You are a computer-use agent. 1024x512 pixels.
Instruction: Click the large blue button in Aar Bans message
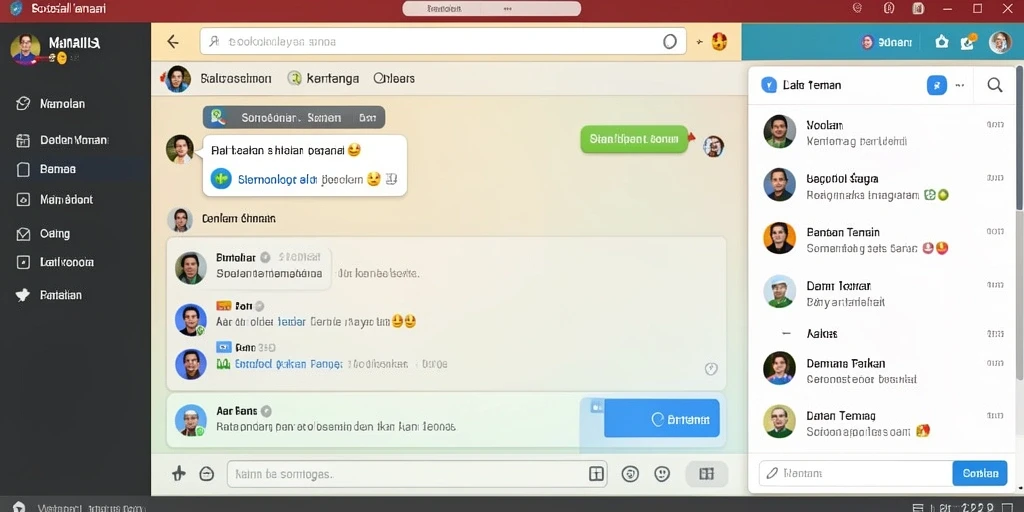pos(662,419)
